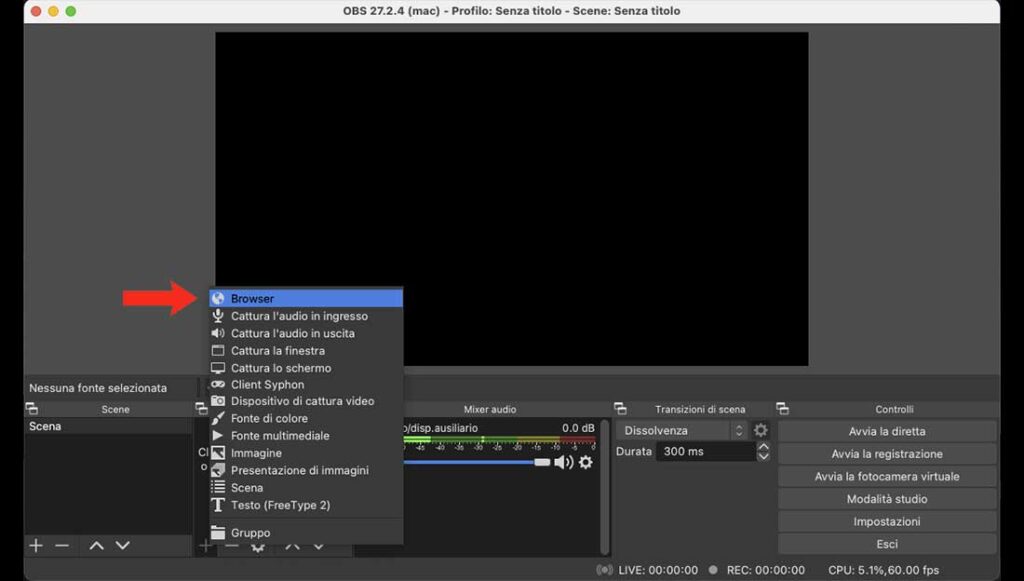The height and width of the screenshot is (581, 1024).
Task: Click the Esci button
Action: (887, 544)
